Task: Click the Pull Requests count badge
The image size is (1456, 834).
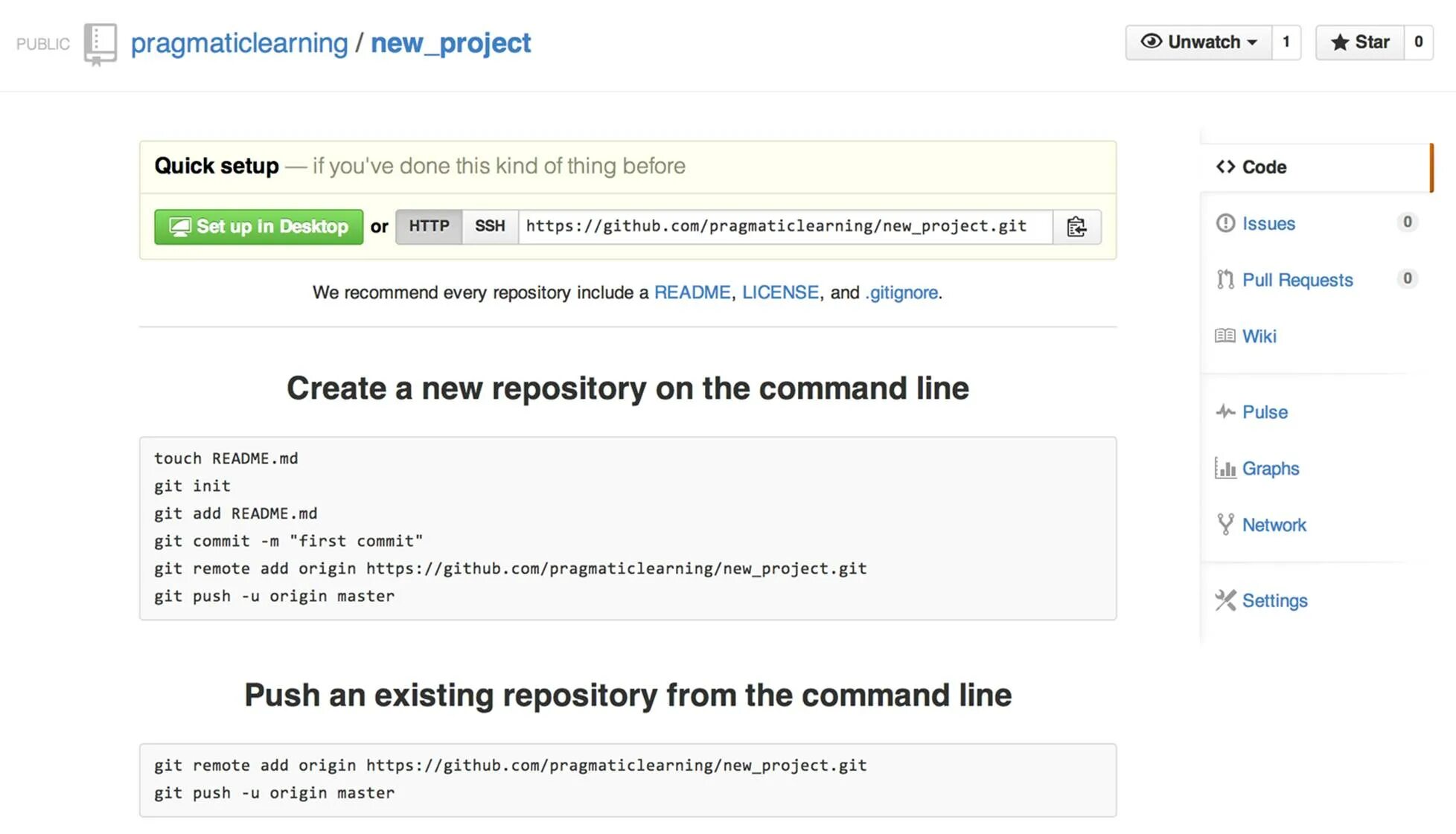Action: 1407,278
